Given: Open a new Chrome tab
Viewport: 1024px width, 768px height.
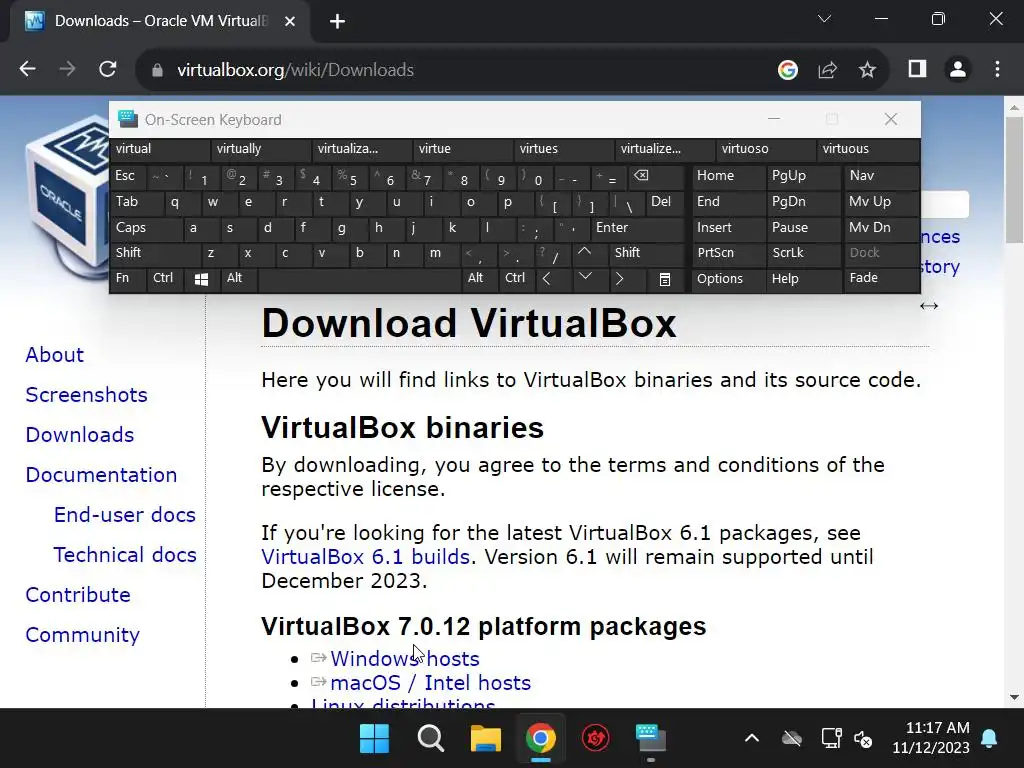Looking at the screenshot, I should [x=337, y=22].
